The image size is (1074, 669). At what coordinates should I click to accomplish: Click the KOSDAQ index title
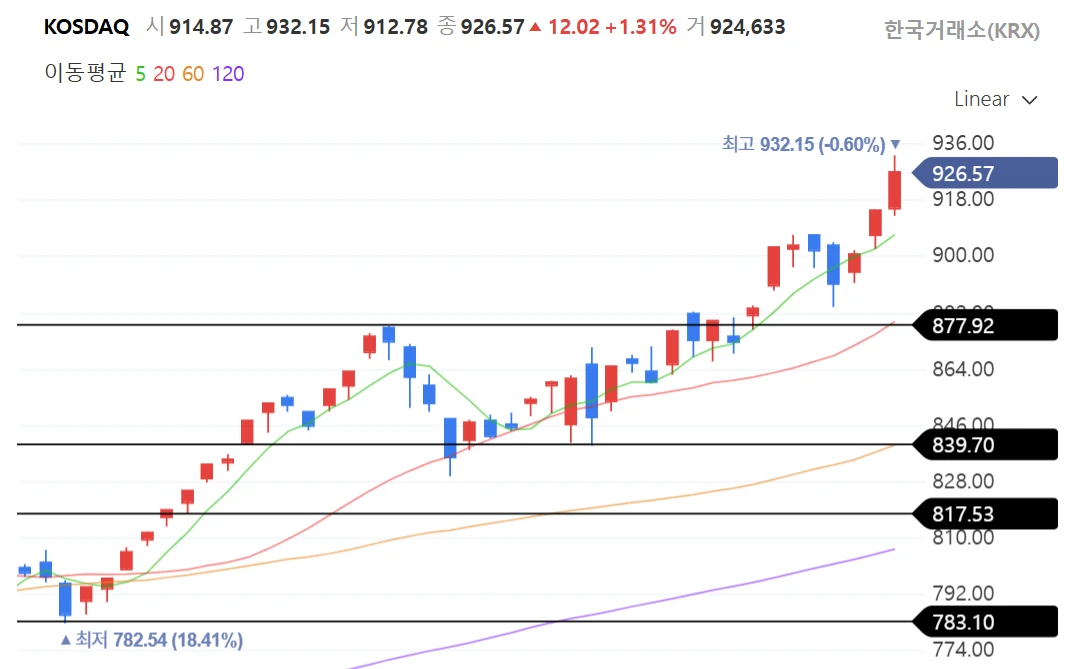pos(87,28)
